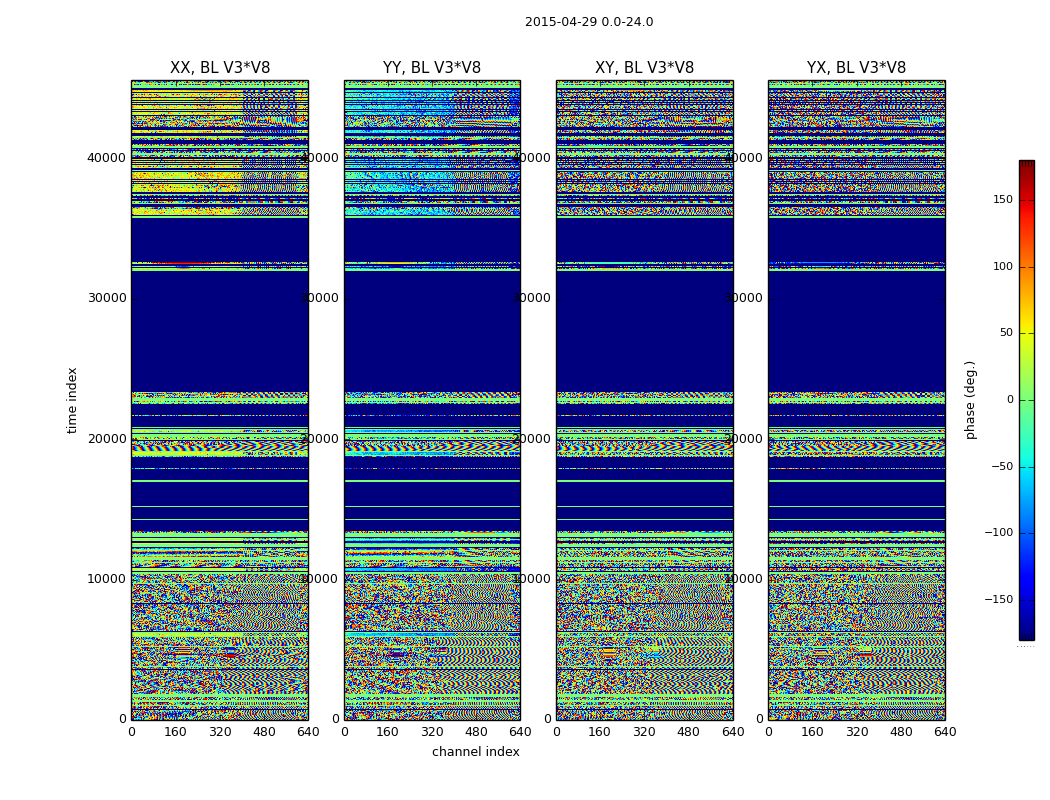Click the 150 tick label on the colorbar
The image size is (1050, 800).
[1002, 200]
